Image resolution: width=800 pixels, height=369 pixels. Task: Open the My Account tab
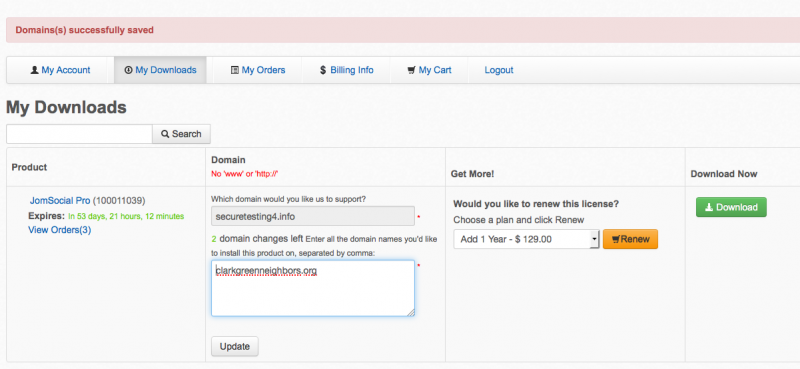(x=60, y=70)
